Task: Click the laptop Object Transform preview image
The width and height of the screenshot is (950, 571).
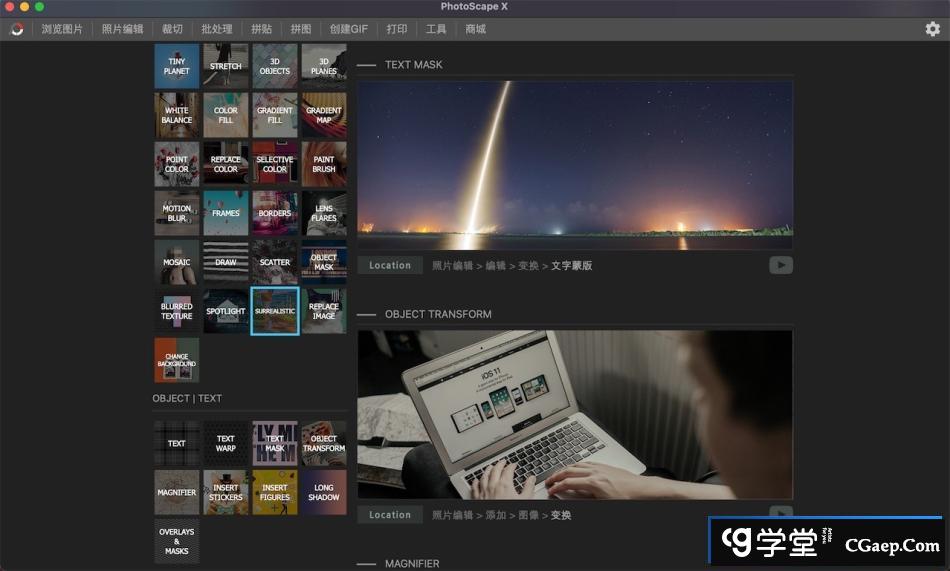Action: pyautogui.click(x=575, y=414)
